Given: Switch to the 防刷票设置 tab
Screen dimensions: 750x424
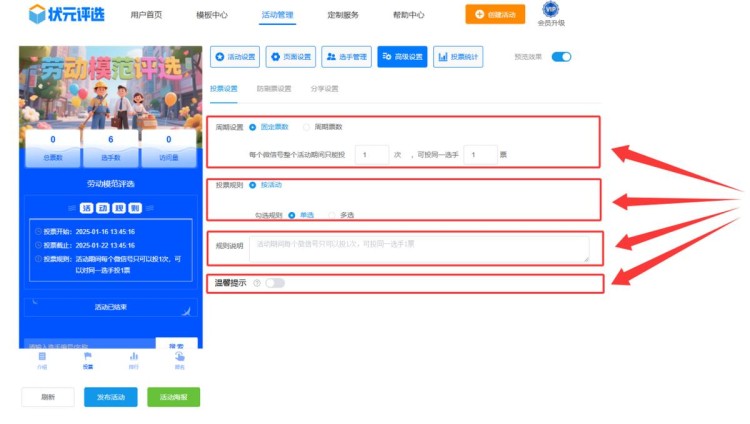Looking at the screenshot, I should [274, 89].
